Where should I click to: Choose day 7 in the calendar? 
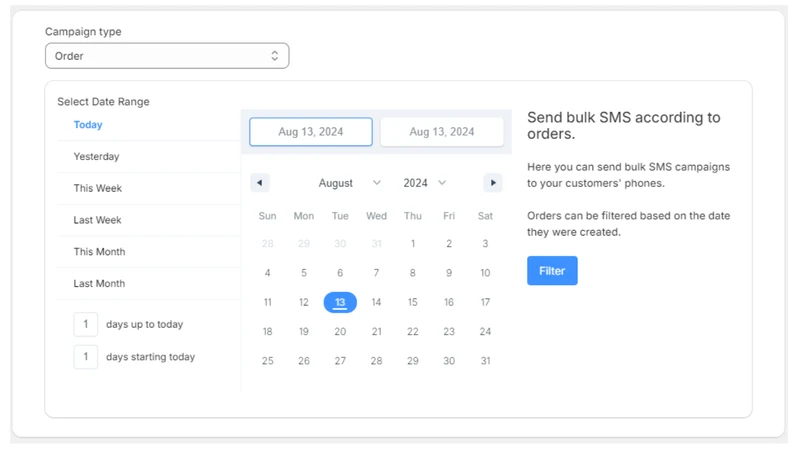click(x=376, y=273)
